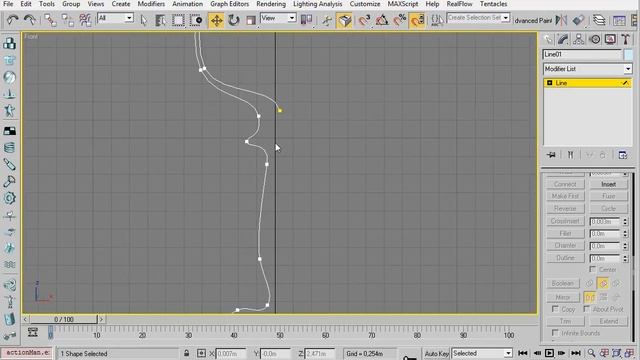Open Edit Named Selection Sets
640x360 pixels.
pos(437,20)
